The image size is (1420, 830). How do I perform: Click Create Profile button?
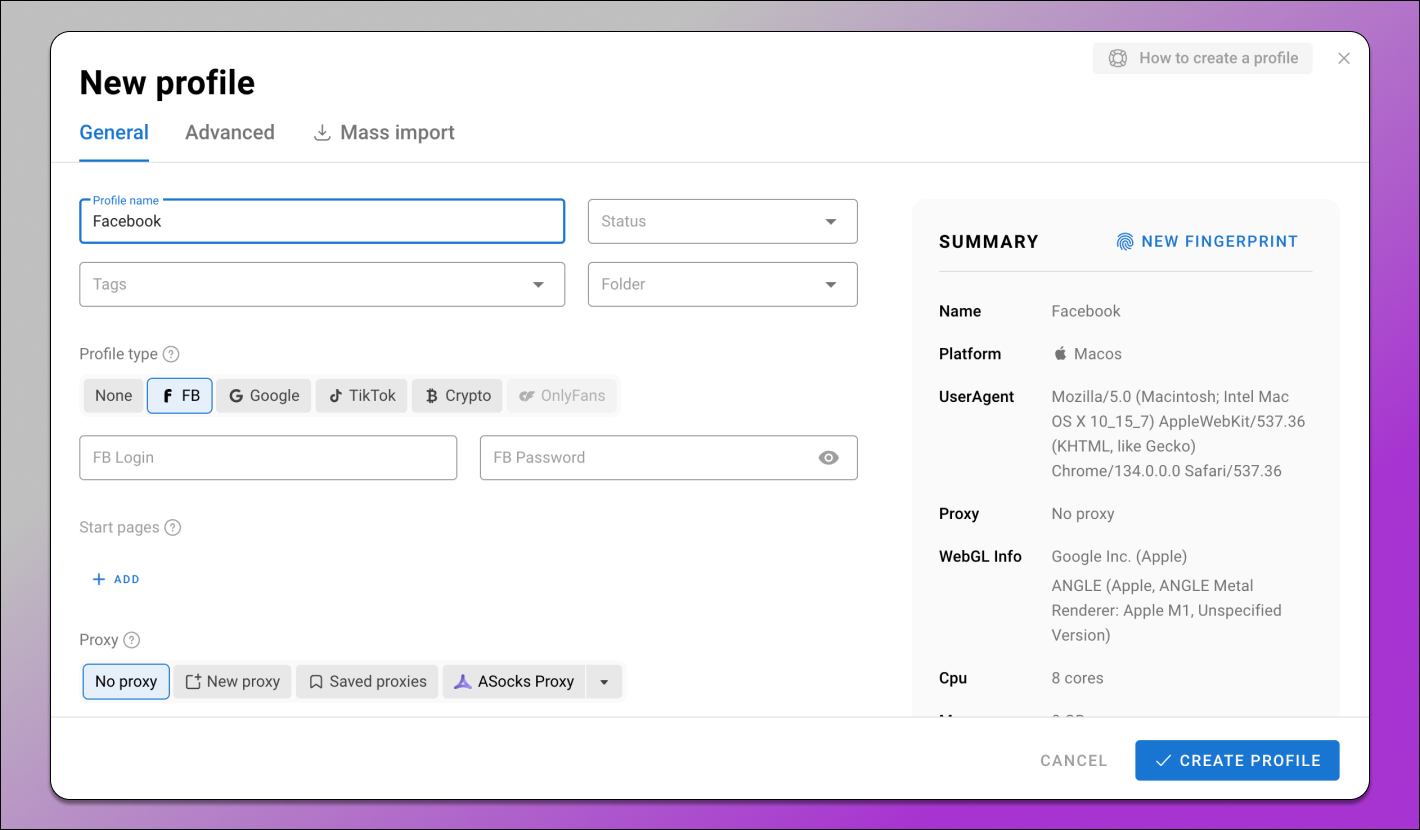(1237, 760)
